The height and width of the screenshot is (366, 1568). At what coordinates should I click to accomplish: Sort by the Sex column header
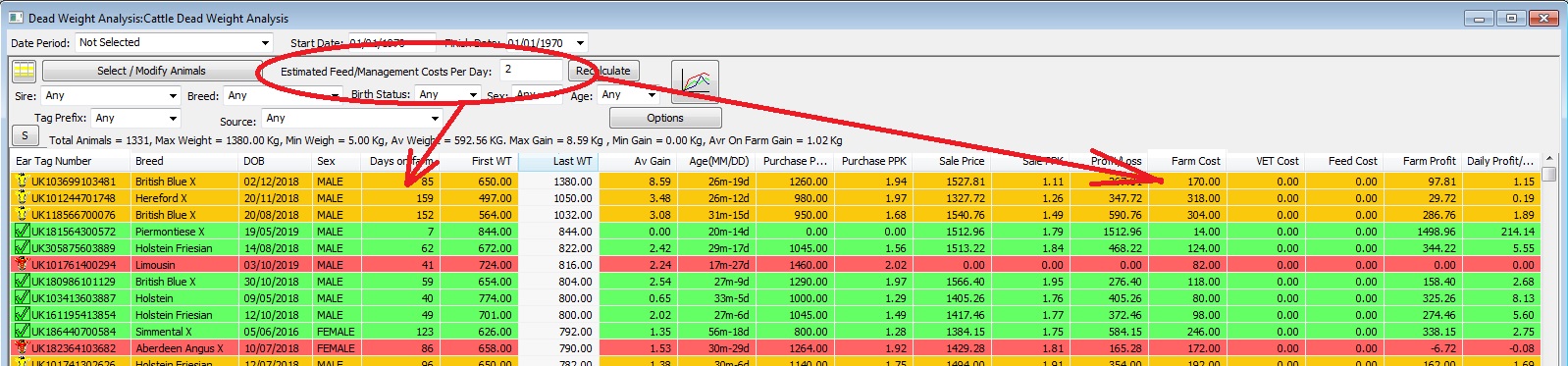click(x=337, y=161)
